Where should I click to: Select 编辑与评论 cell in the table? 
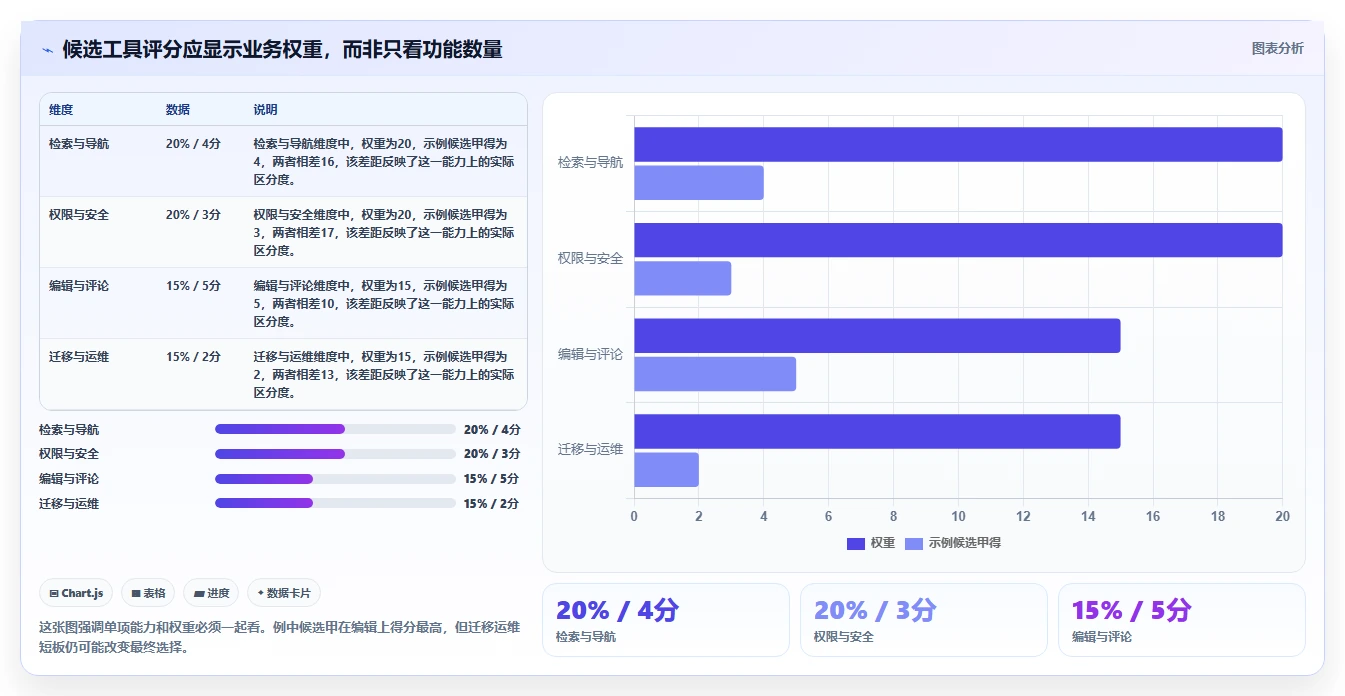pyautogui.click(x=79, y=286)
